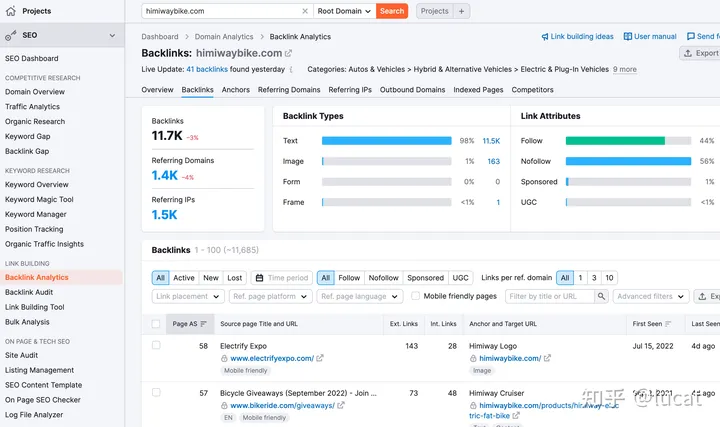The width and height of the screenshot is (720, 427).
Task: Click lock icon before www.bikeride.com/giveaways/
Action: pyautogui.click(x=224, y=405)
